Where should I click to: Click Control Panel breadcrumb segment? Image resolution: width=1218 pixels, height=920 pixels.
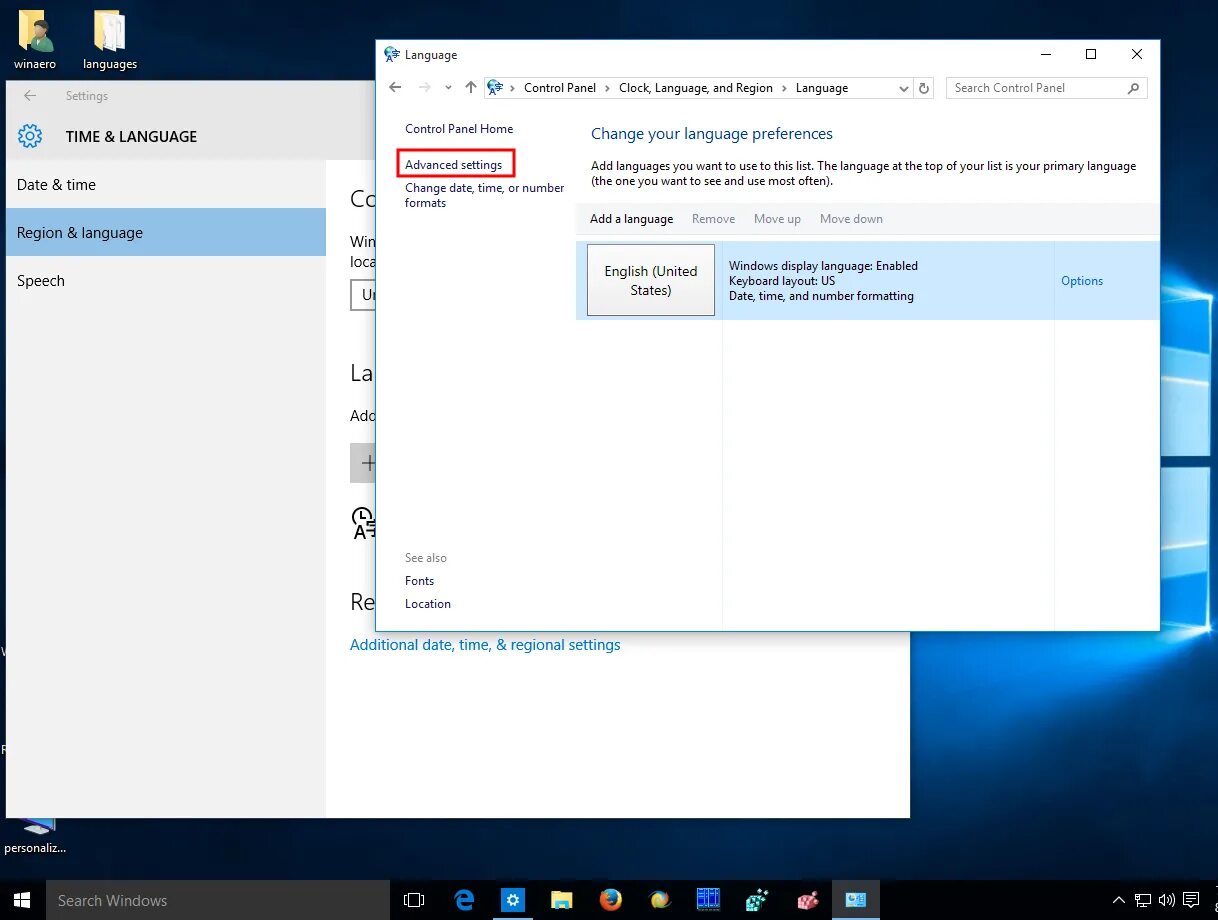click(x=560, y=88)
